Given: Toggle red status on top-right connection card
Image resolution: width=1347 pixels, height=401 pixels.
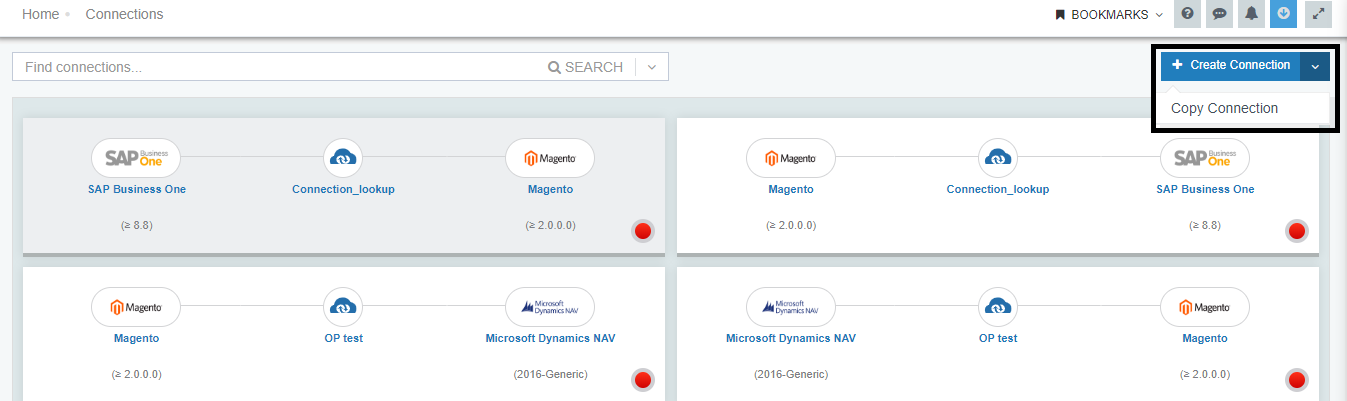Looking at the screenshot, I should click(x=1297, y=231).
